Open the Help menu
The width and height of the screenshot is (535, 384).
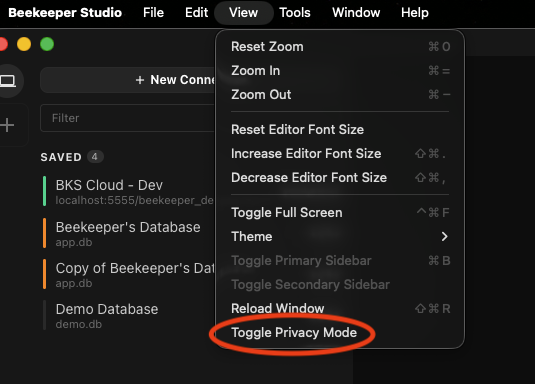[415, 13]
